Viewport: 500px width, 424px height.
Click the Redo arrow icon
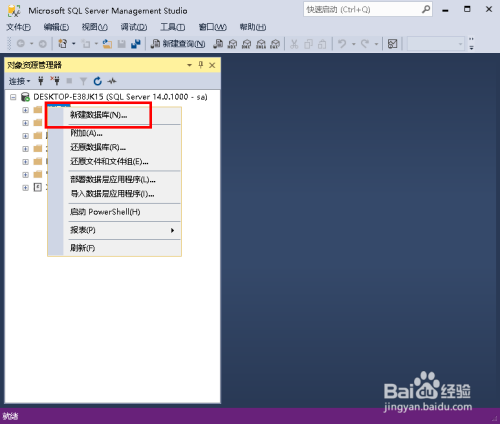[365, 44]
